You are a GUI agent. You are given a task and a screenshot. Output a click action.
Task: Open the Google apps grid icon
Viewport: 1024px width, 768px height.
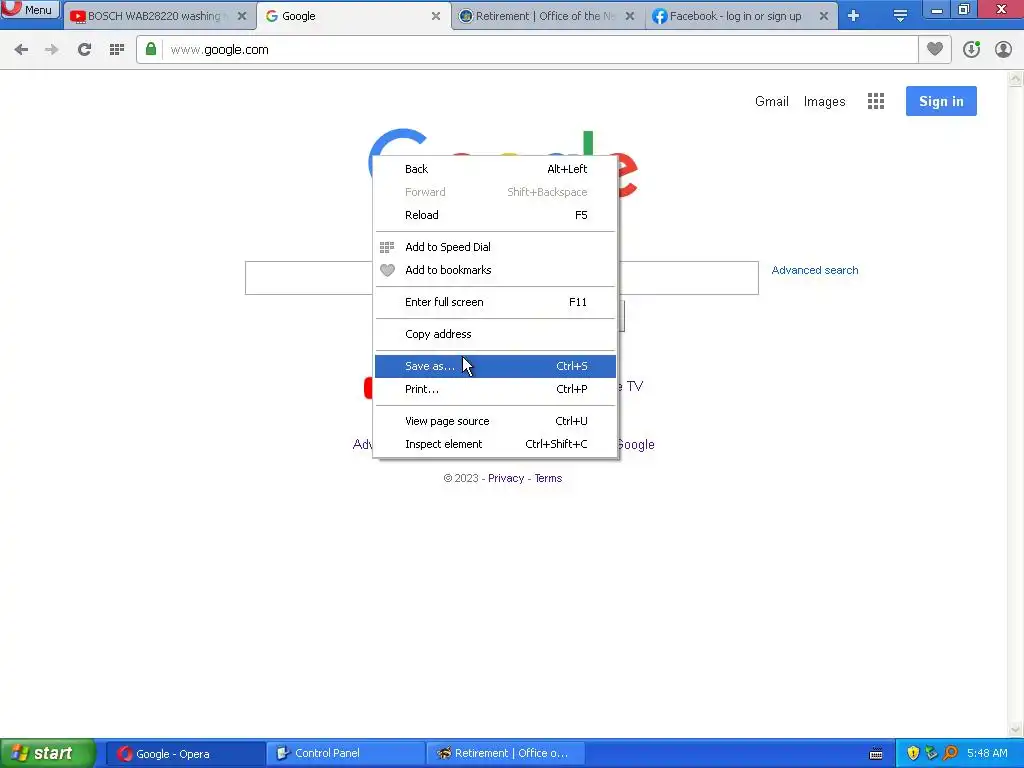876,101
